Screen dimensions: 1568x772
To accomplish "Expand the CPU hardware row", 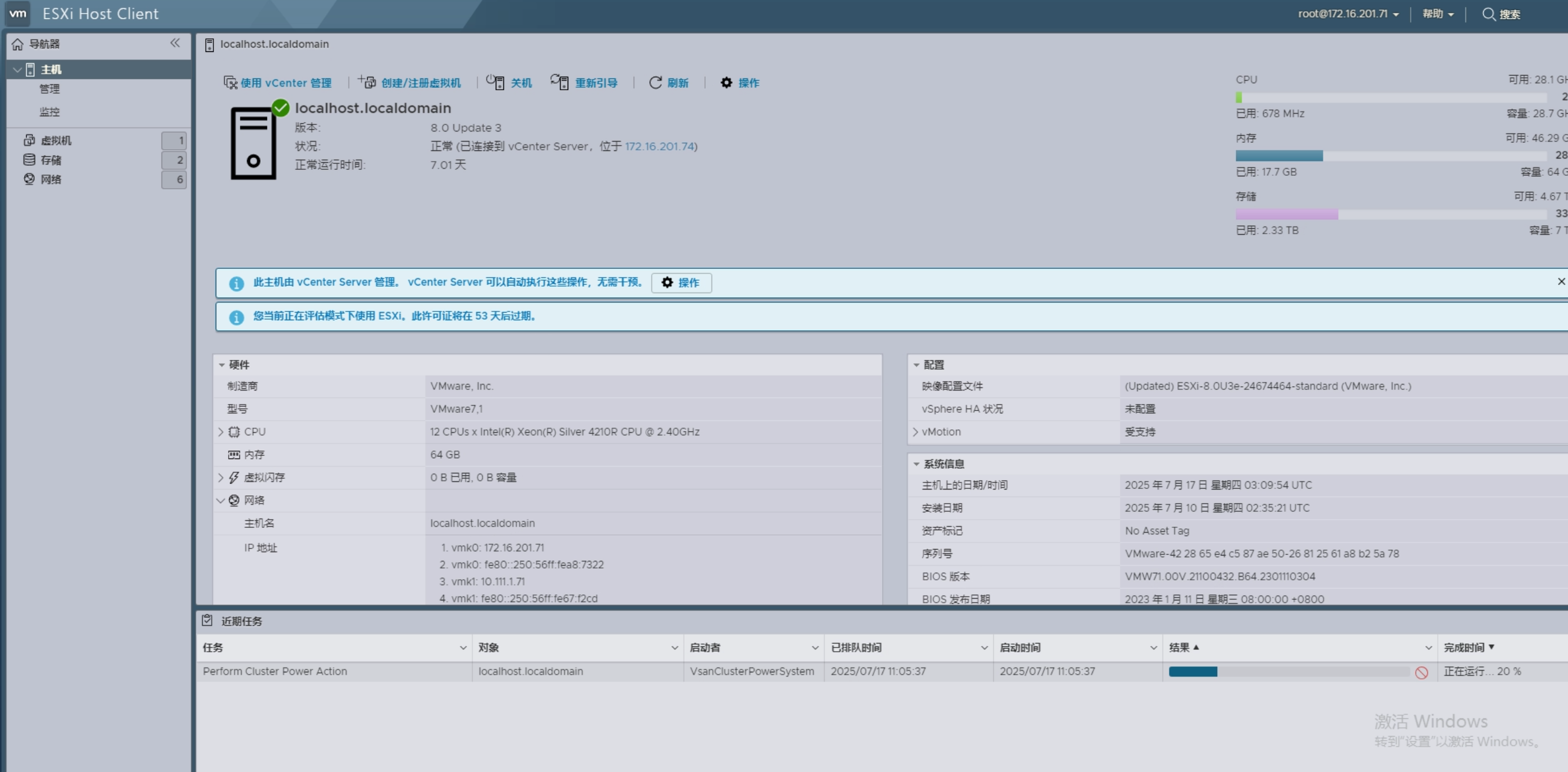I will tap(220, 432).
